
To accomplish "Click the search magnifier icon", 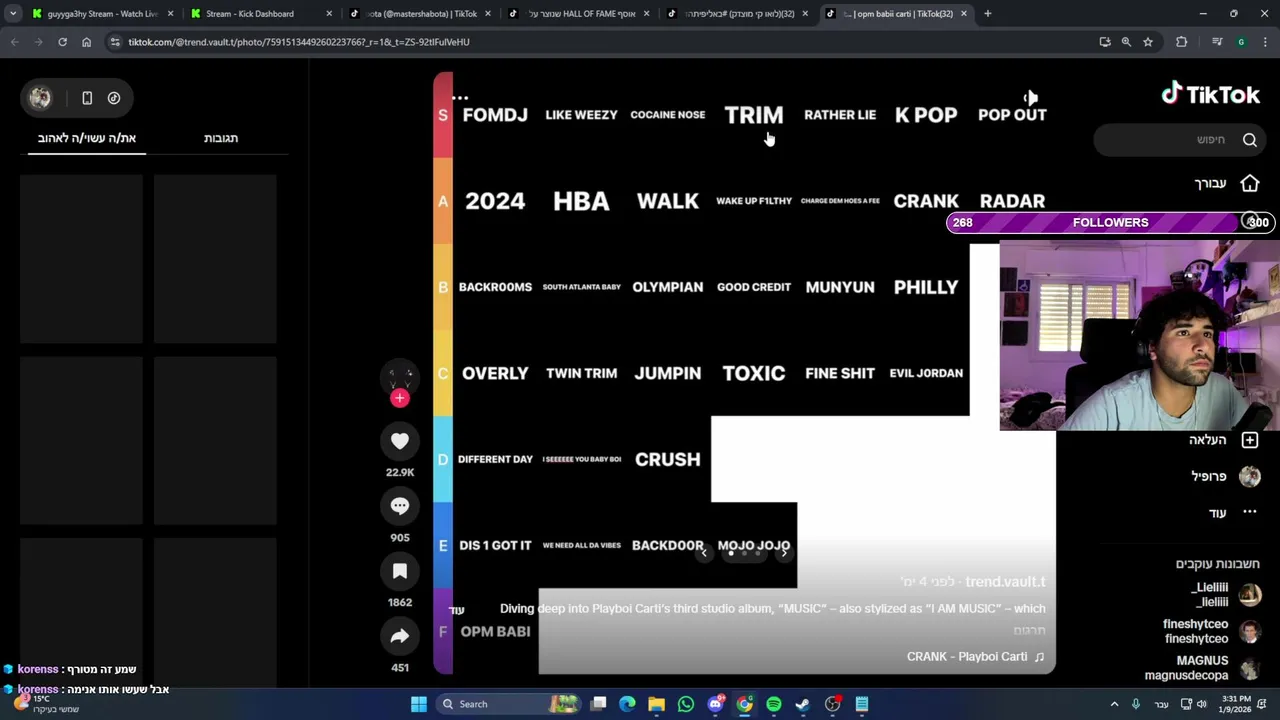I will [x=1250, y=140].
